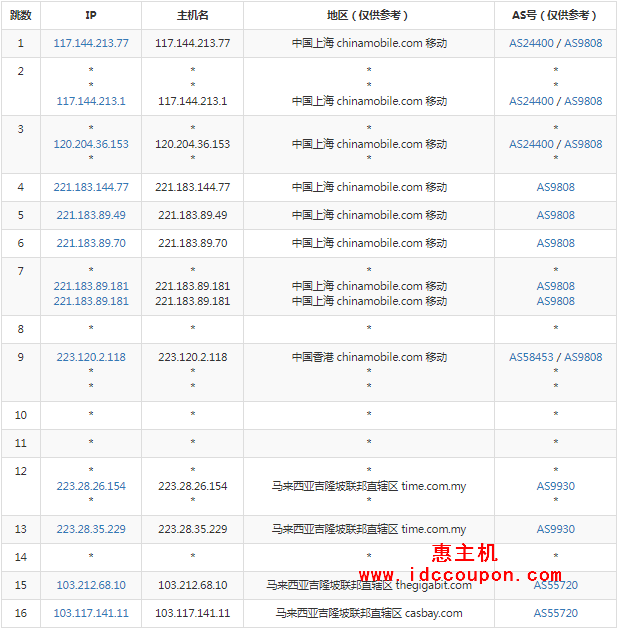Select the IP column header
Screen dimensions: 617x629
91,15
